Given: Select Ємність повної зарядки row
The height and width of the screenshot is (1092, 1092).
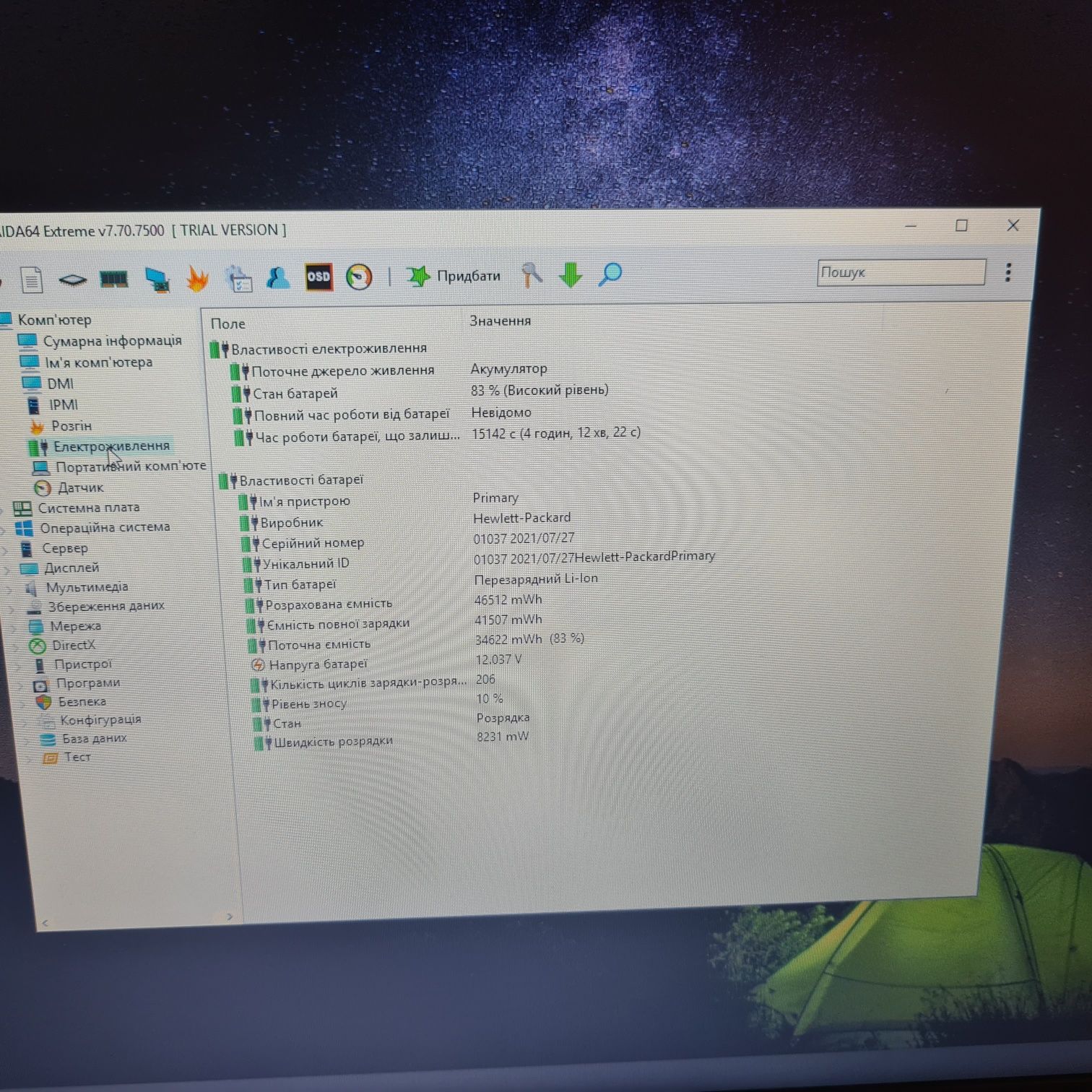Looking at the screenshot, I should (x=395, y=622).
